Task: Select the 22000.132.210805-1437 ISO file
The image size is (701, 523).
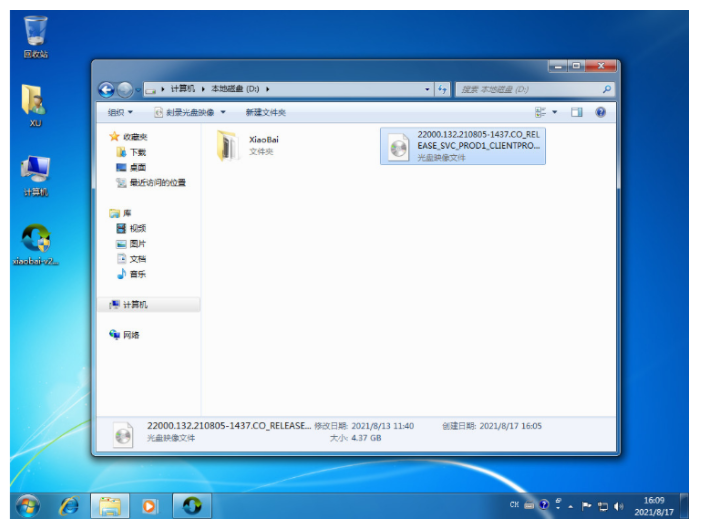Action: (463, 146)
